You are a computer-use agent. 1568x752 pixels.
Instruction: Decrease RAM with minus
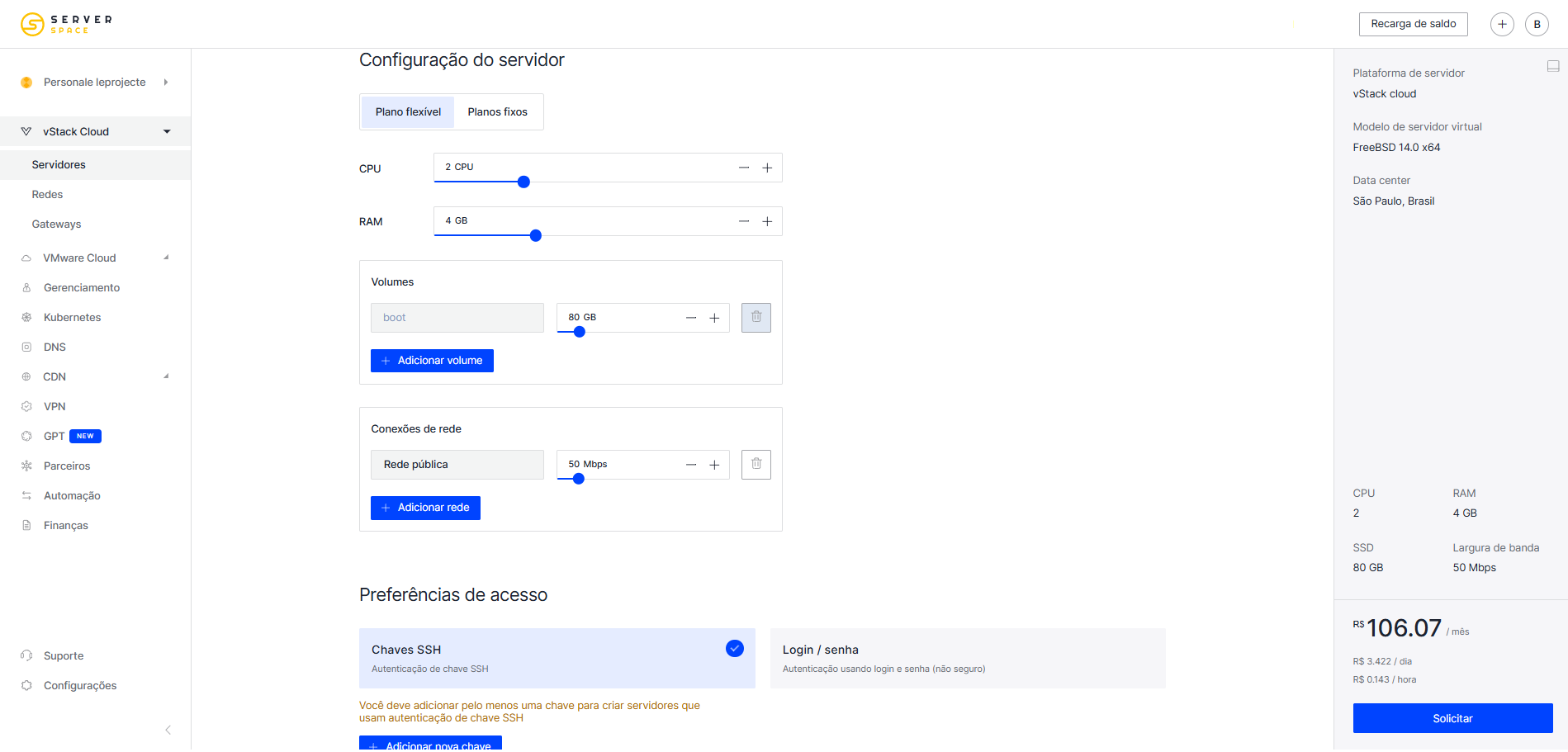(x=744, y=221)
